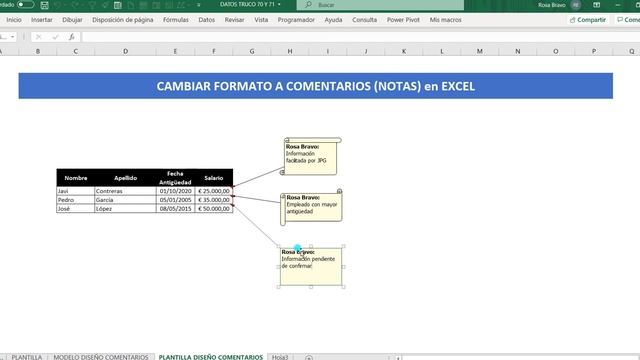Open Rosa Bravo account avatar
The width and height of the screenshot is (640, 360).
pyautogui.click(x=576, y=5)
